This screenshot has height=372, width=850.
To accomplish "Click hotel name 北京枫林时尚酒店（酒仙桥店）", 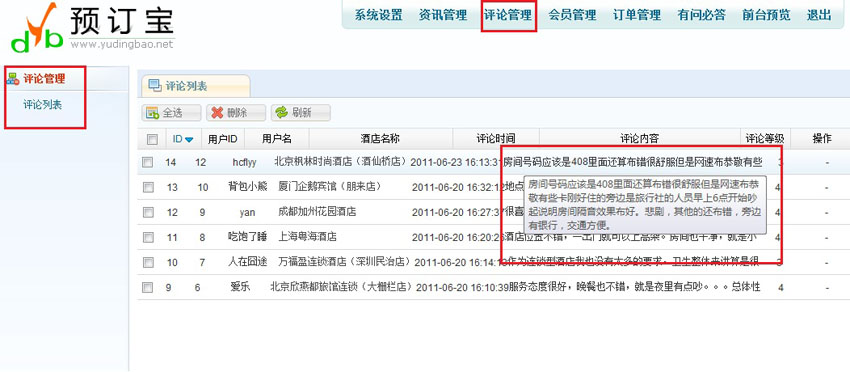I will click(340, 162).
